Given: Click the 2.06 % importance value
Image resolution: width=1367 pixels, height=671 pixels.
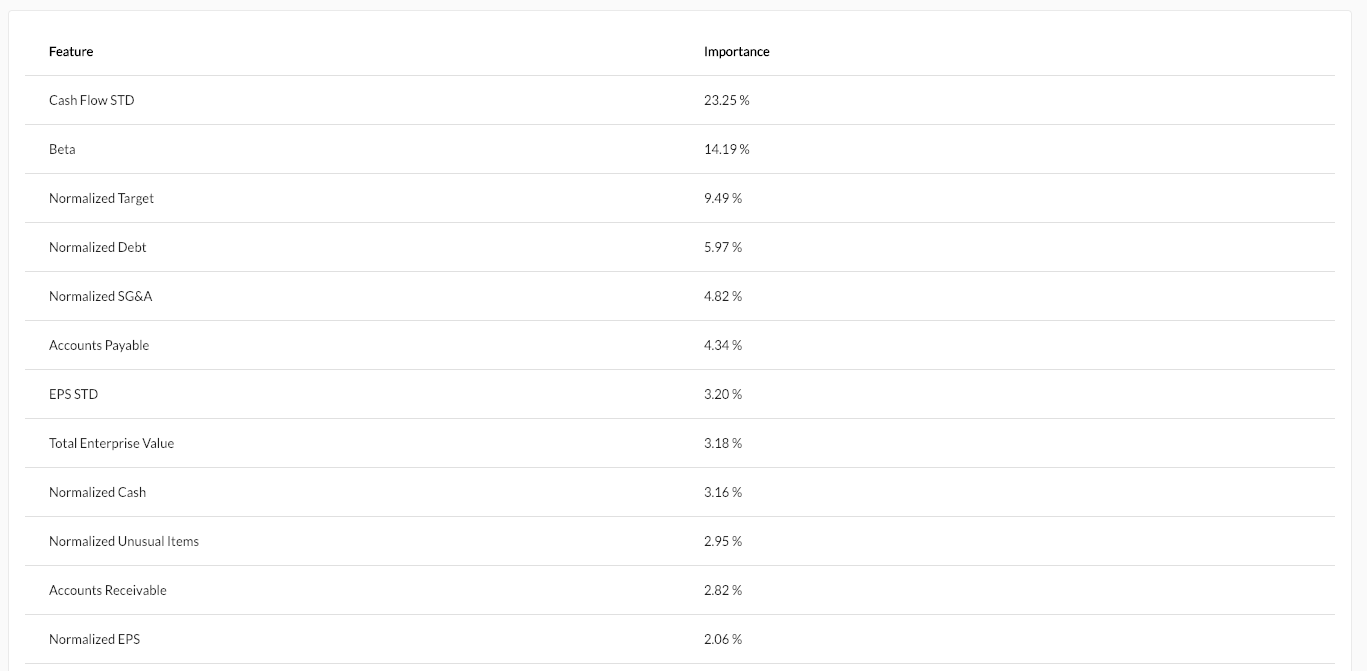Looking at the screenshot, I should [723, 639].
